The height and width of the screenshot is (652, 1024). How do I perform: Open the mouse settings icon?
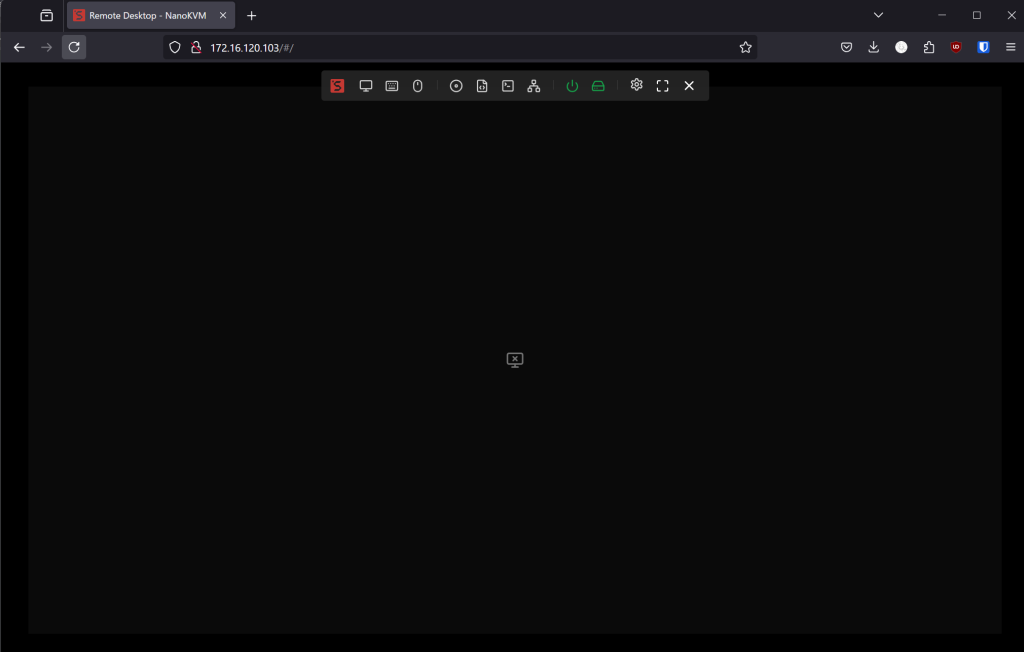[417, 86]
